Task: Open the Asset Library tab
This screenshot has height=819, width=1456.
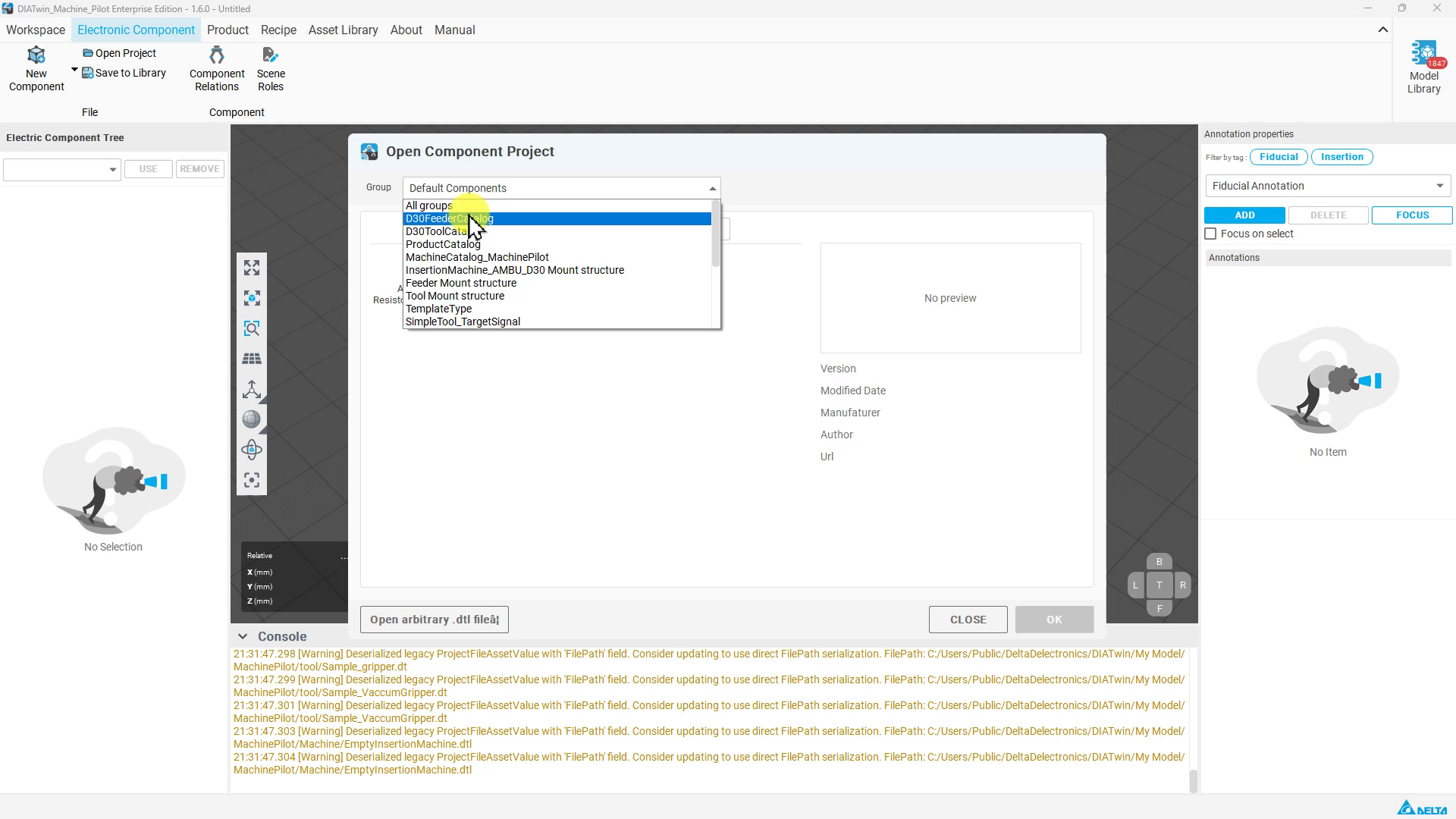Action: [343, 30]
